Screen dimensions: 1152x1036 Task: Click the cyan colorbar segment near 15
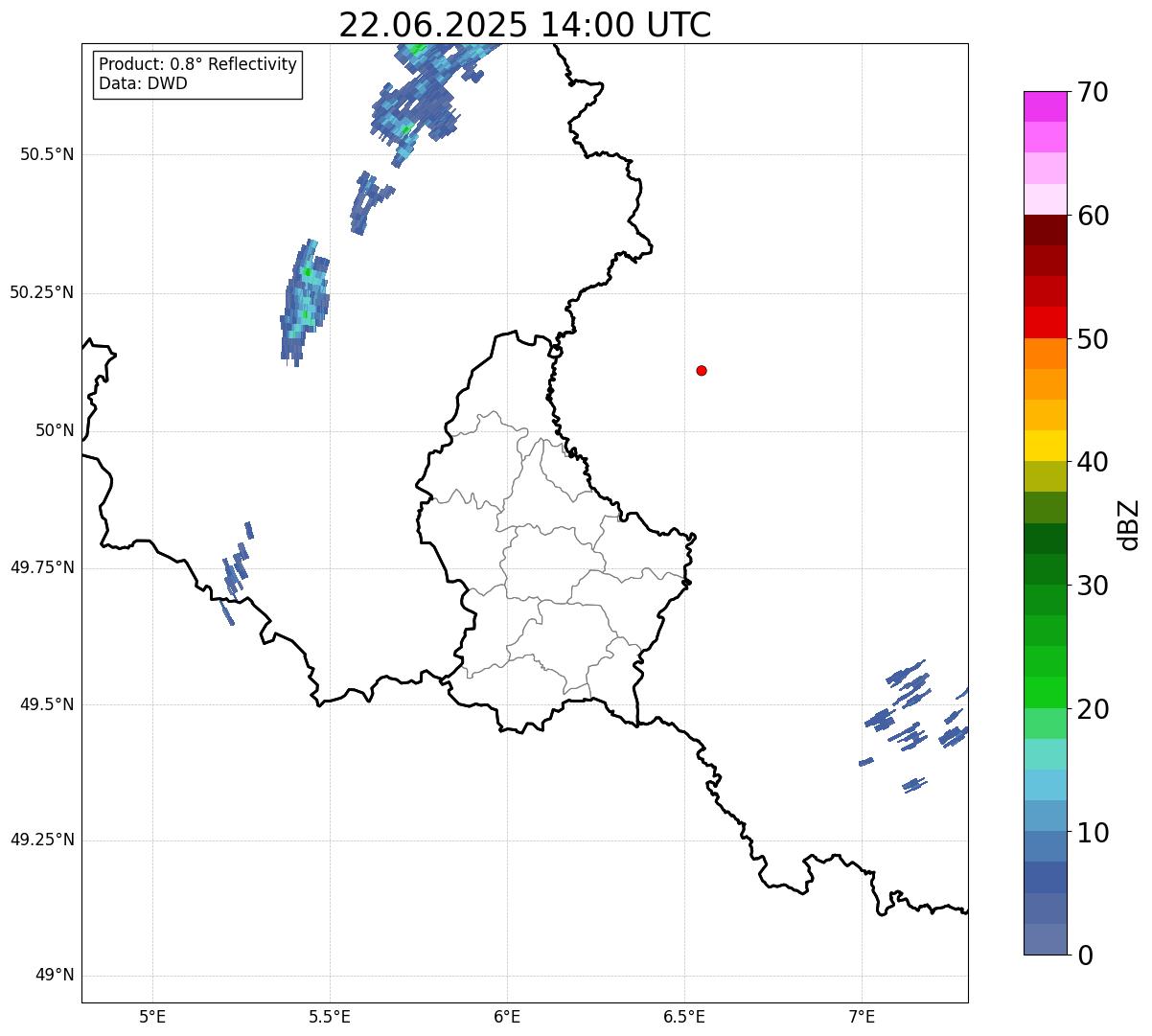point(1045,784)
